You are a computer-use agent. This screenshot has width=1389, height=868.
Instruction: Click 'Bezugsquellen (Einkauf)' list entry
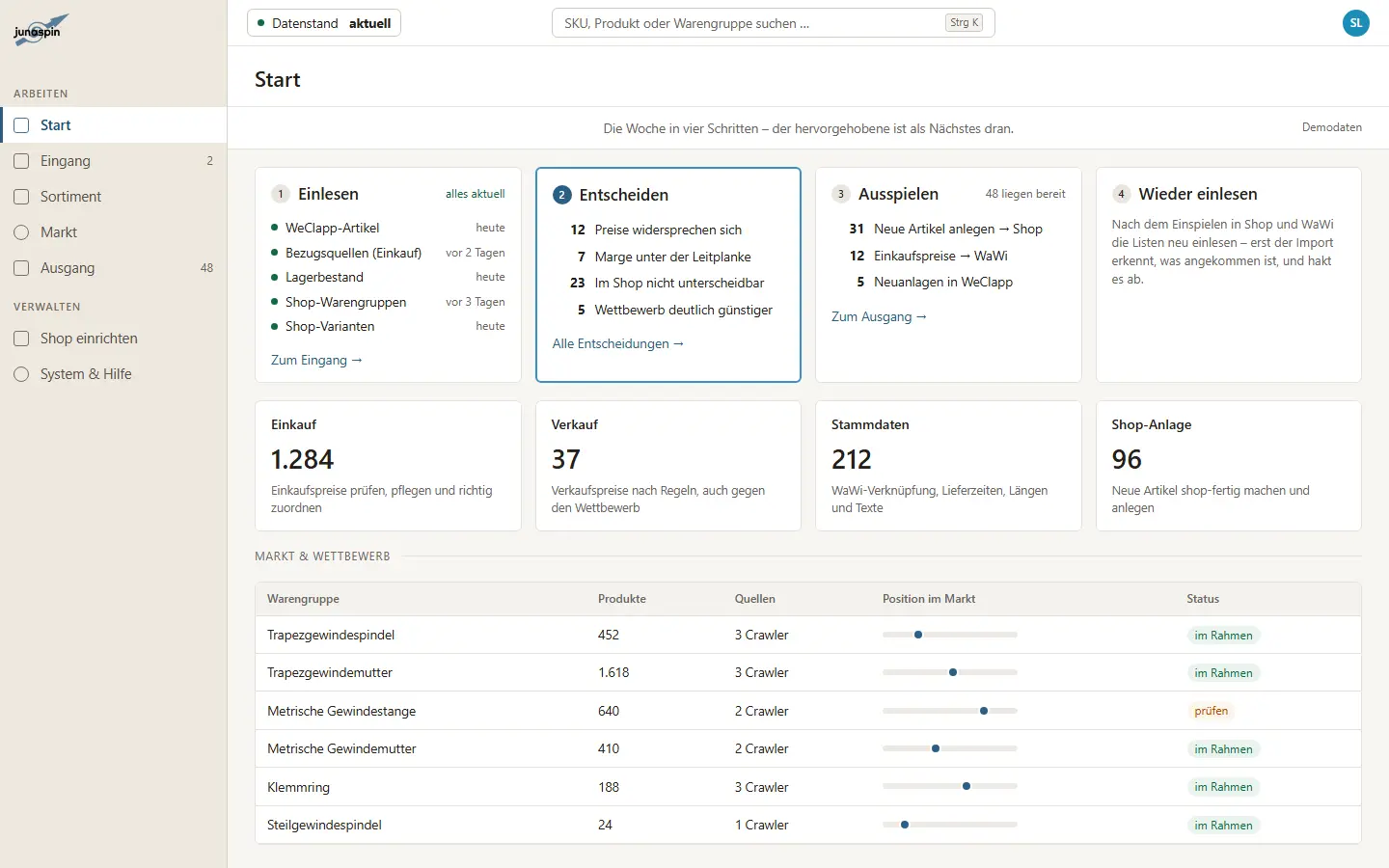(353, 253)
